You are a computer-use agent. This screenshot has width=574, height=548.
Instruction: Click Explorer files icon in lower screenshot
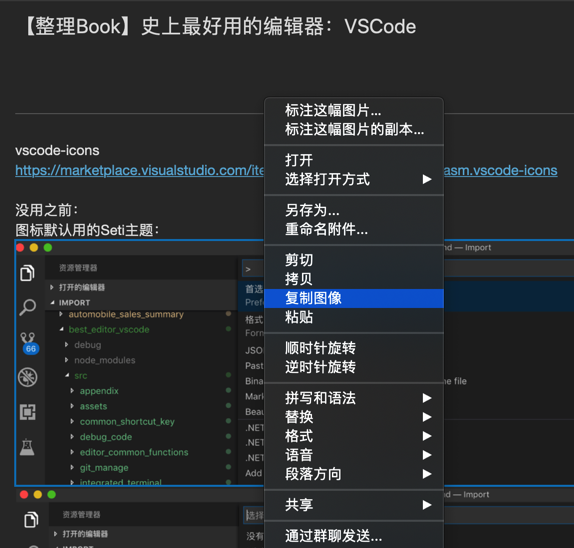coord(31,519)
